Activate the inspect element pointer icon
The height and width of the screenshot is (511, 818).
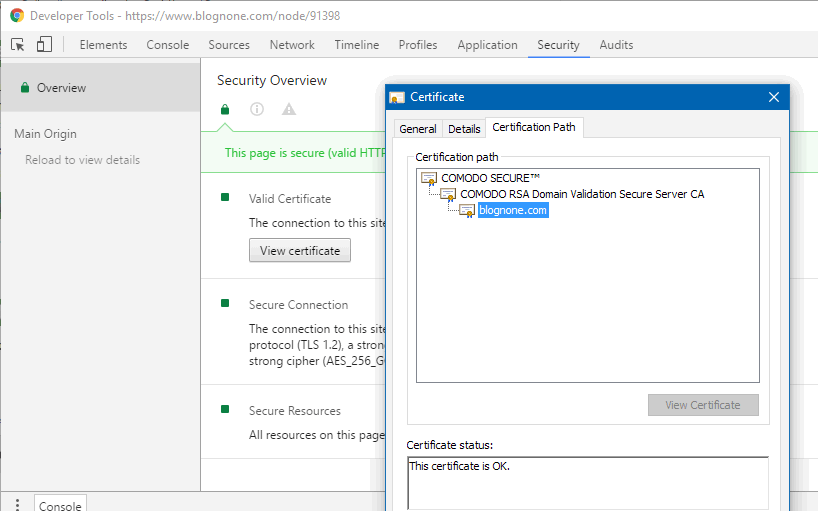(x=18, y=45)
